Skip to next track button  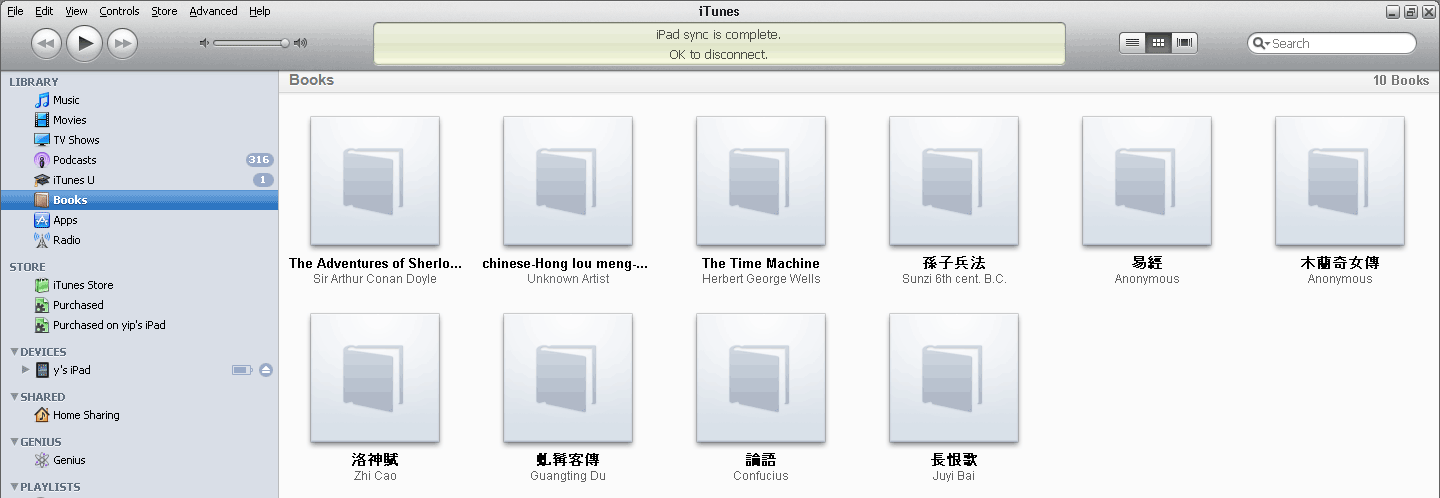pyautogui.click(x=122, y=43)
